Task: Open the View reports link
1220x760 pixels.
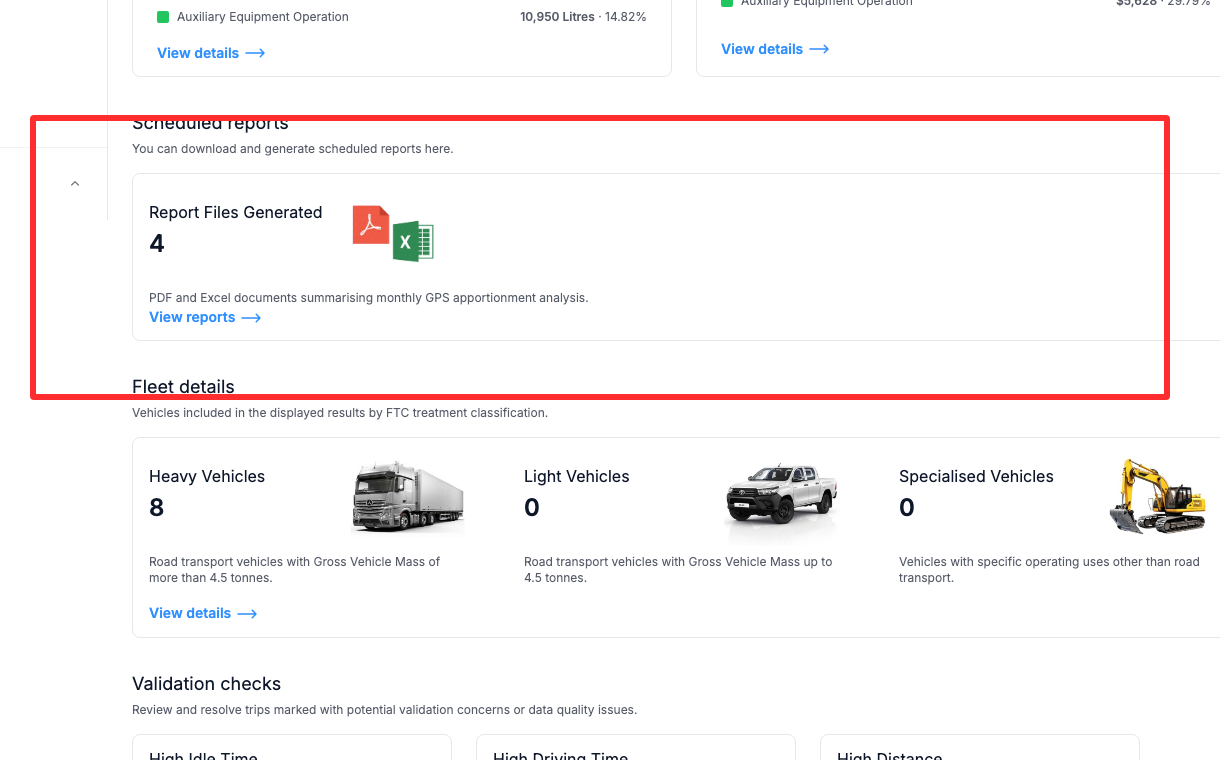Action: click(192, 317)
